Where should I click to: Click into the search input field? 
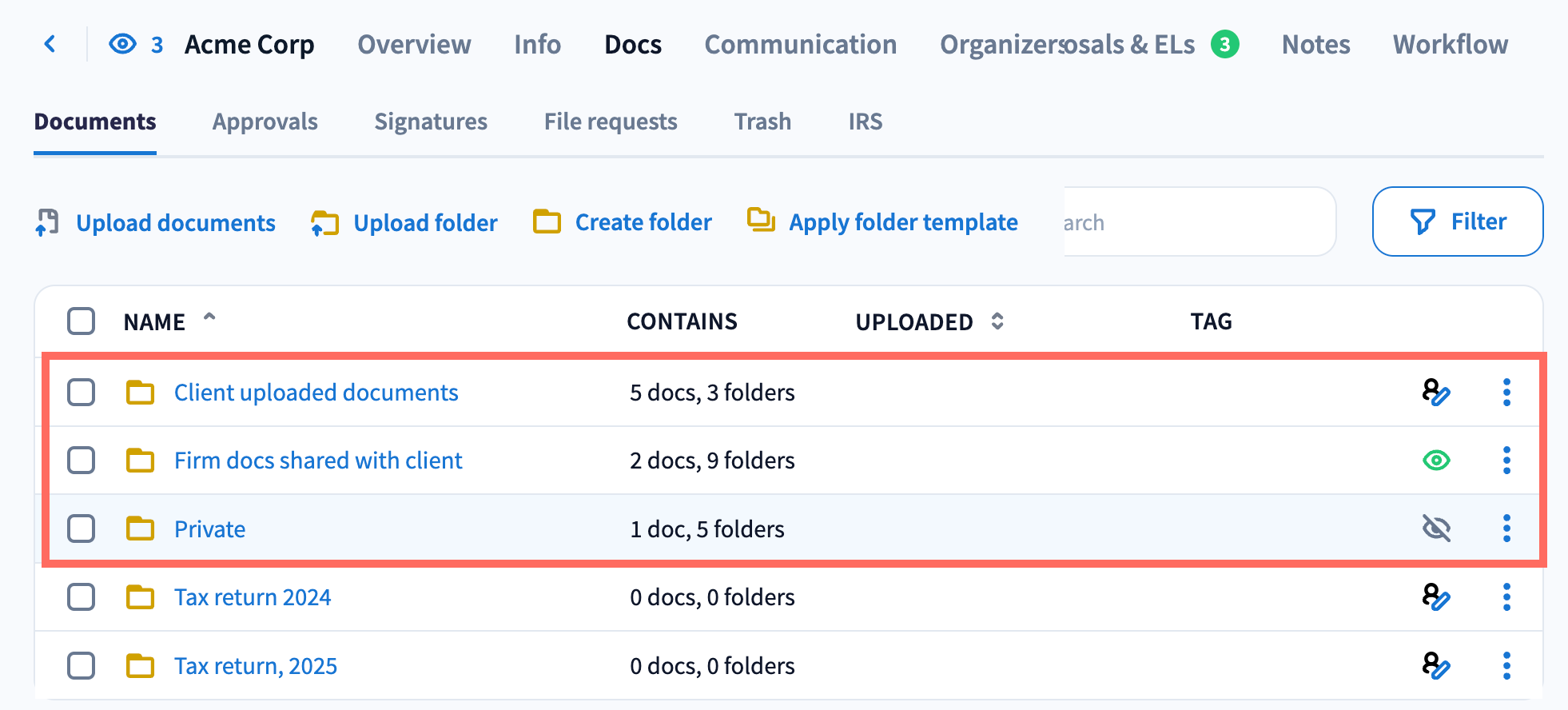click(1197, 222)
